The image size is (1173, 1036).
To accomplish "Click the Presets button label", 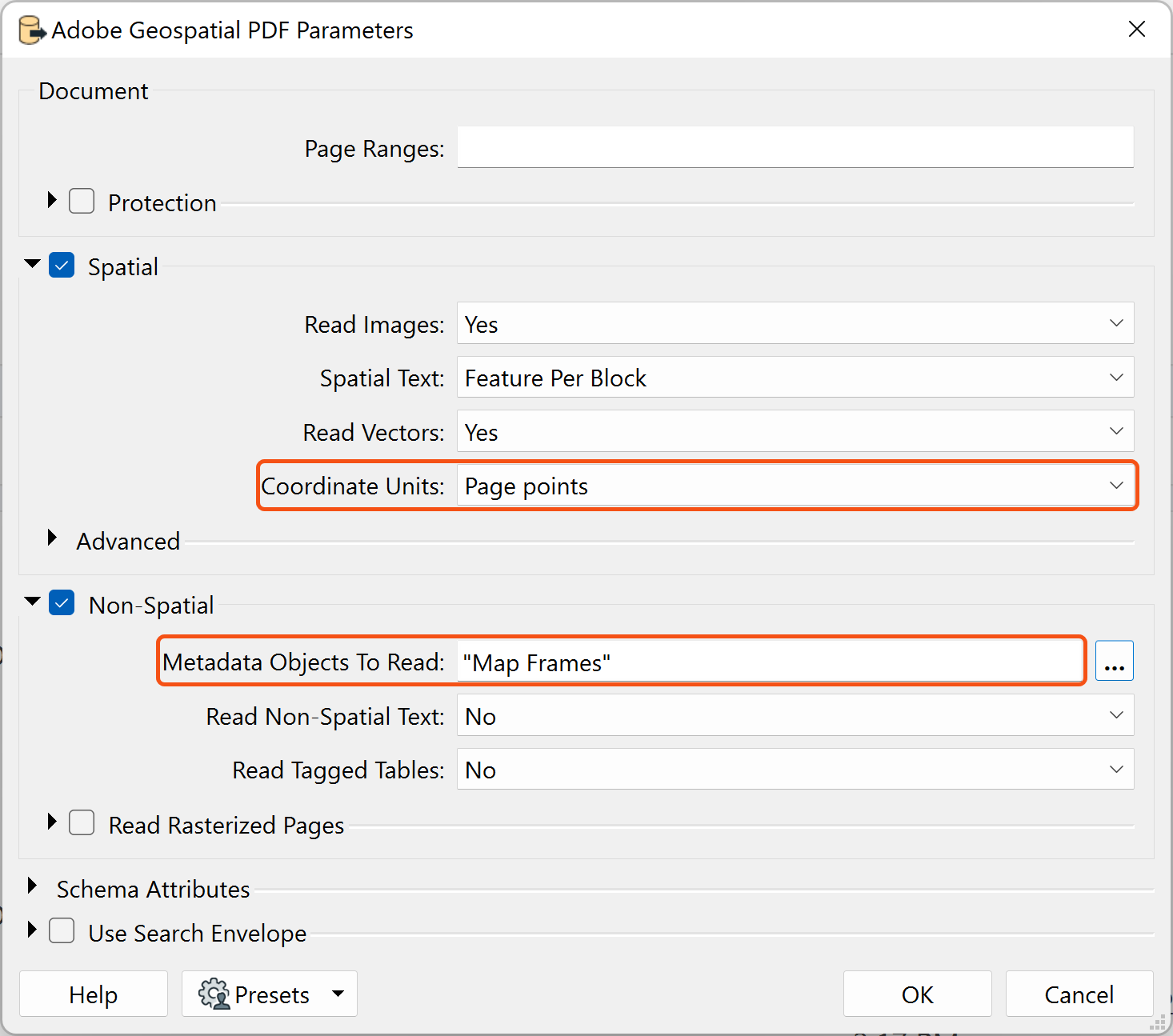I will (x=272, y=994).
